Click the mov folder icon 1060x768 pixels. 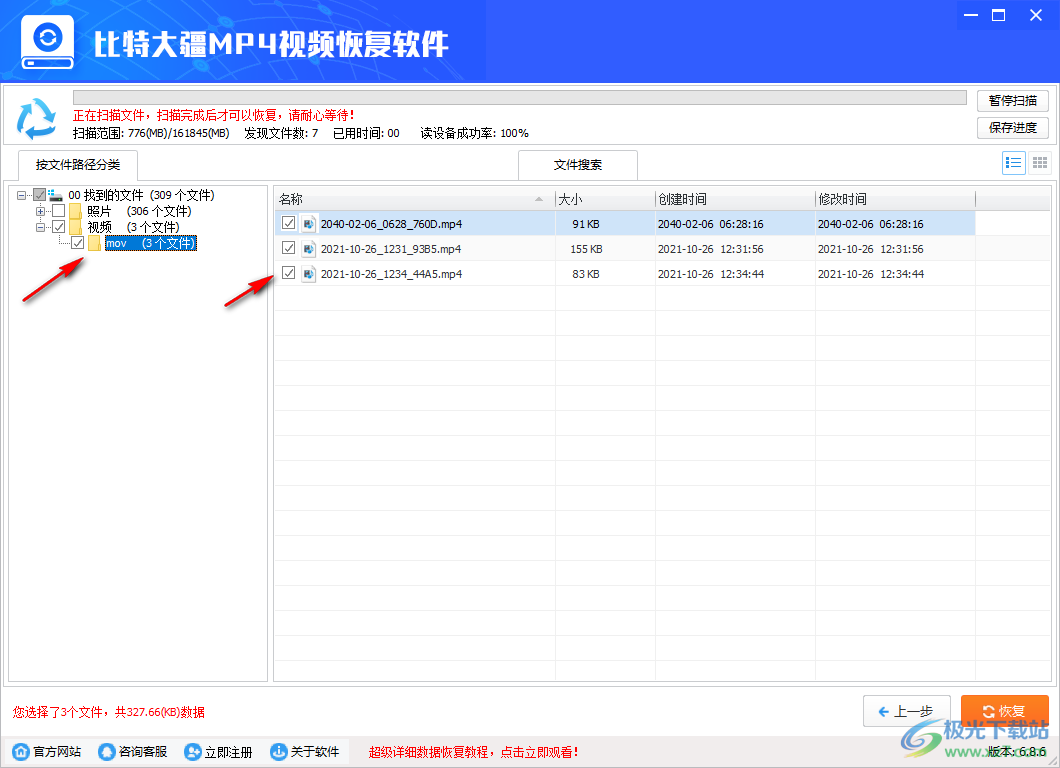(94, 243)
